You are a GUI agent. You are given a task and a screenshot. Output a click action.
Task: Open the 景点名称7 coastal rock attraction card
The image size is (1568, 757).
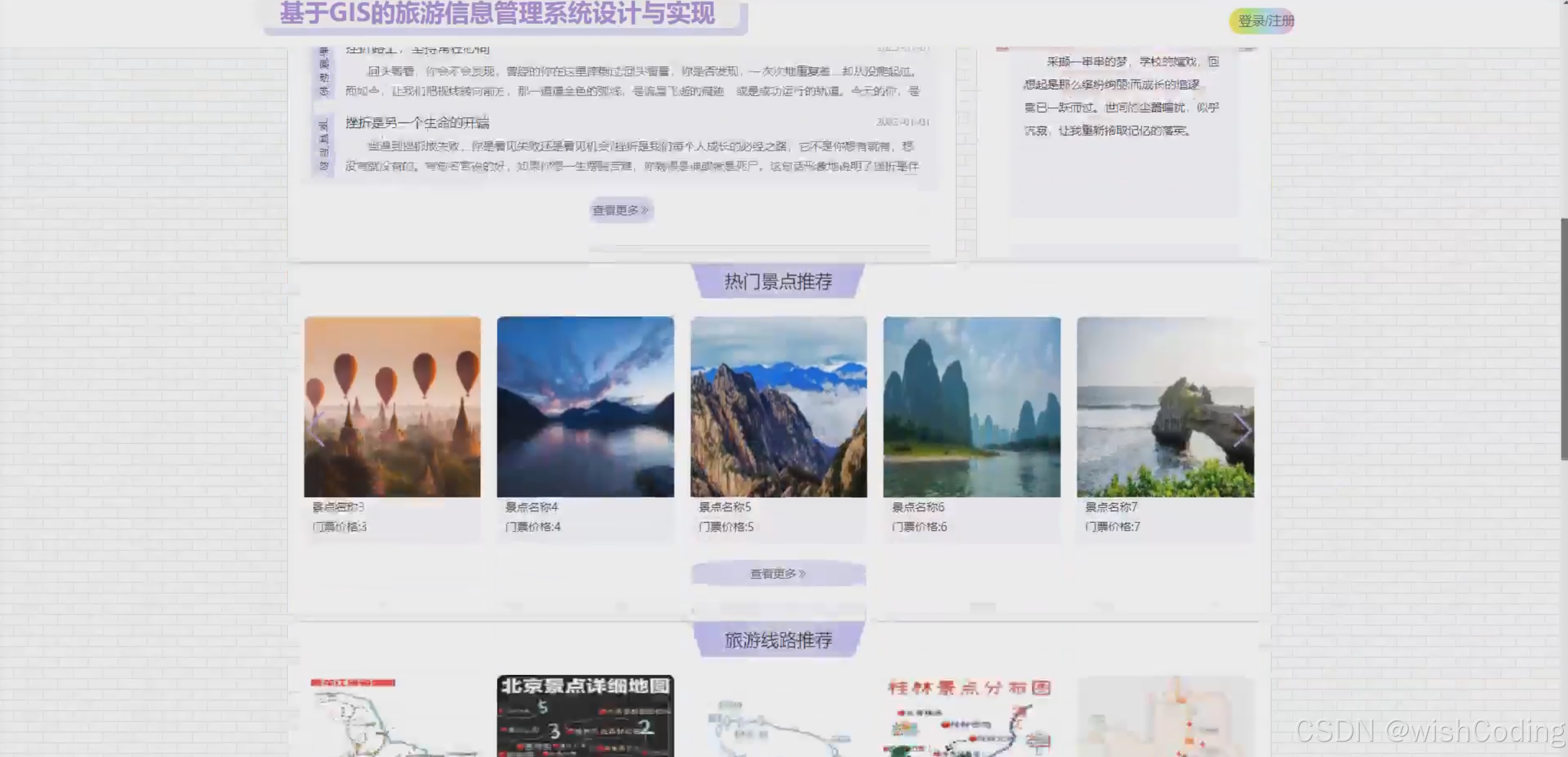click(1164, 408)
